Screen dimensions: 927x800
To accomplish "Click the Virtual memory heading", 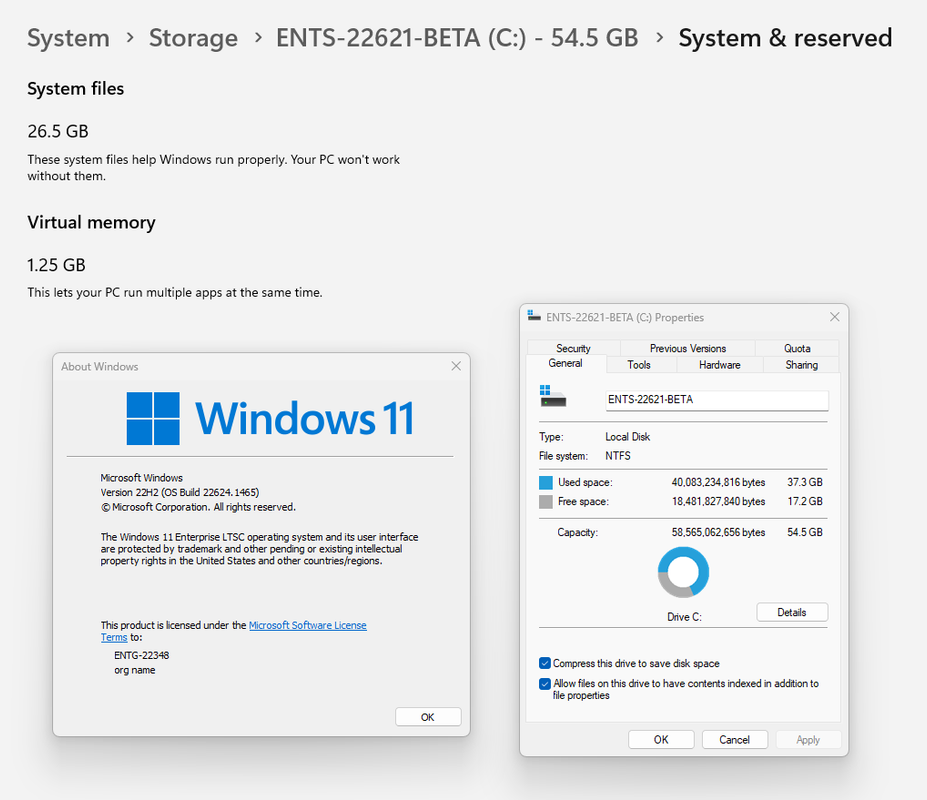I will (91, 222).
